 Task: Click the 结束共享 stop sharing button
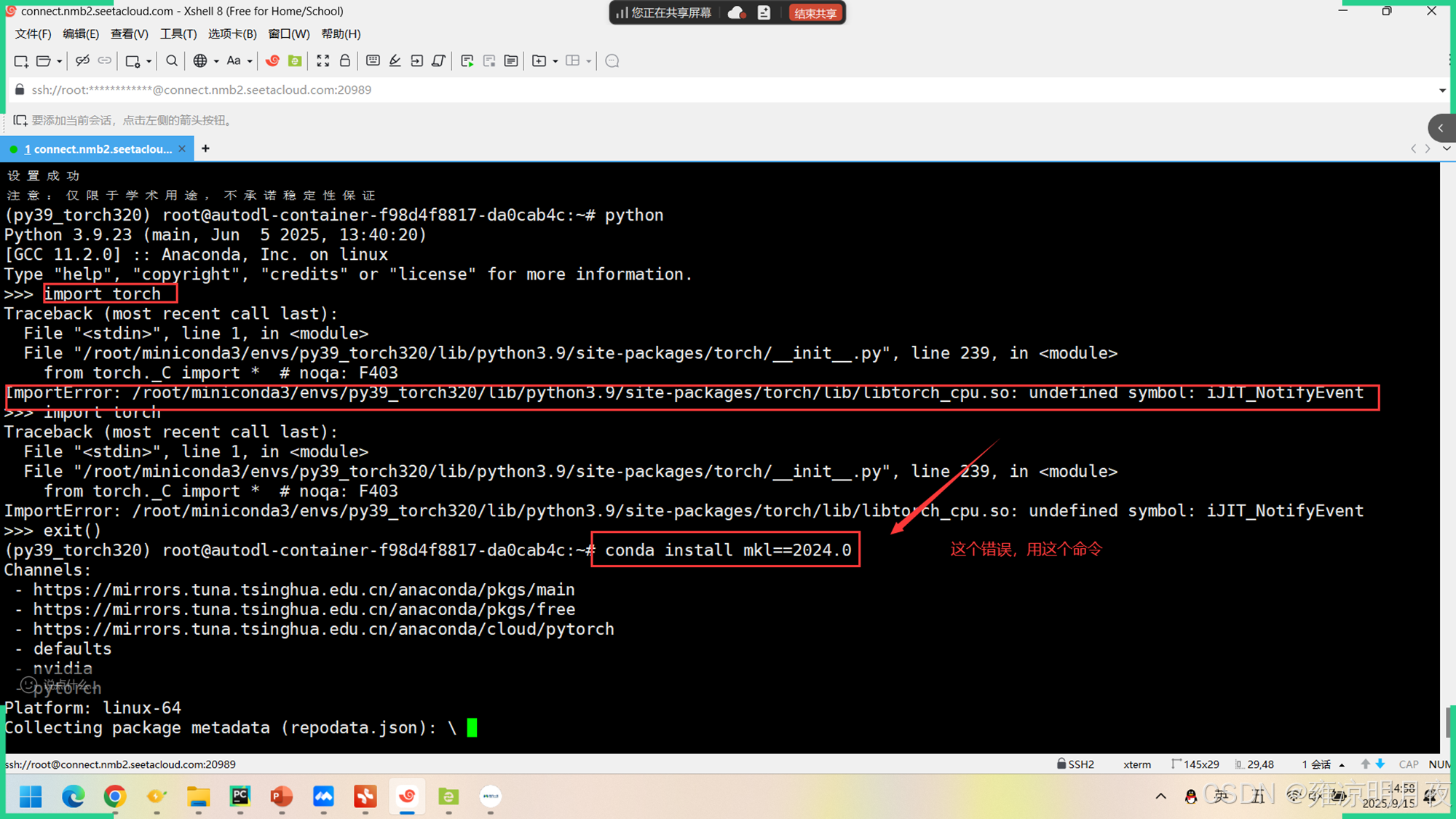pos(815,13)
